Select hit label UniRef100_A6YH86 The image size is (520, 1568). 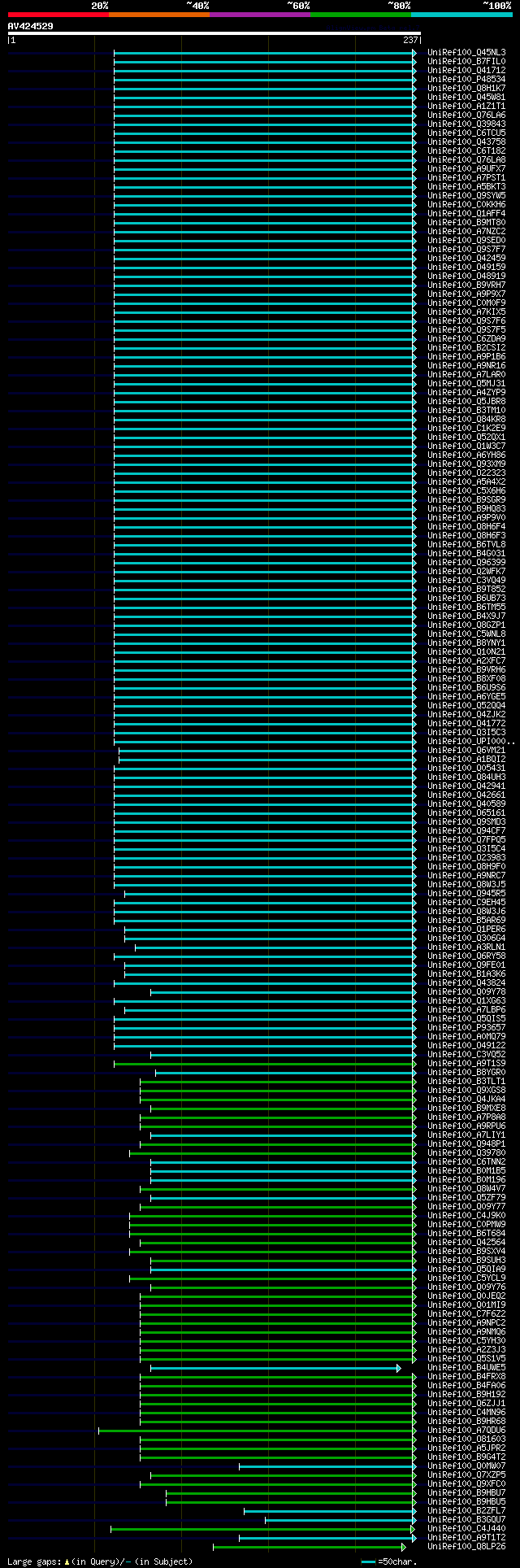click(466, 455)
